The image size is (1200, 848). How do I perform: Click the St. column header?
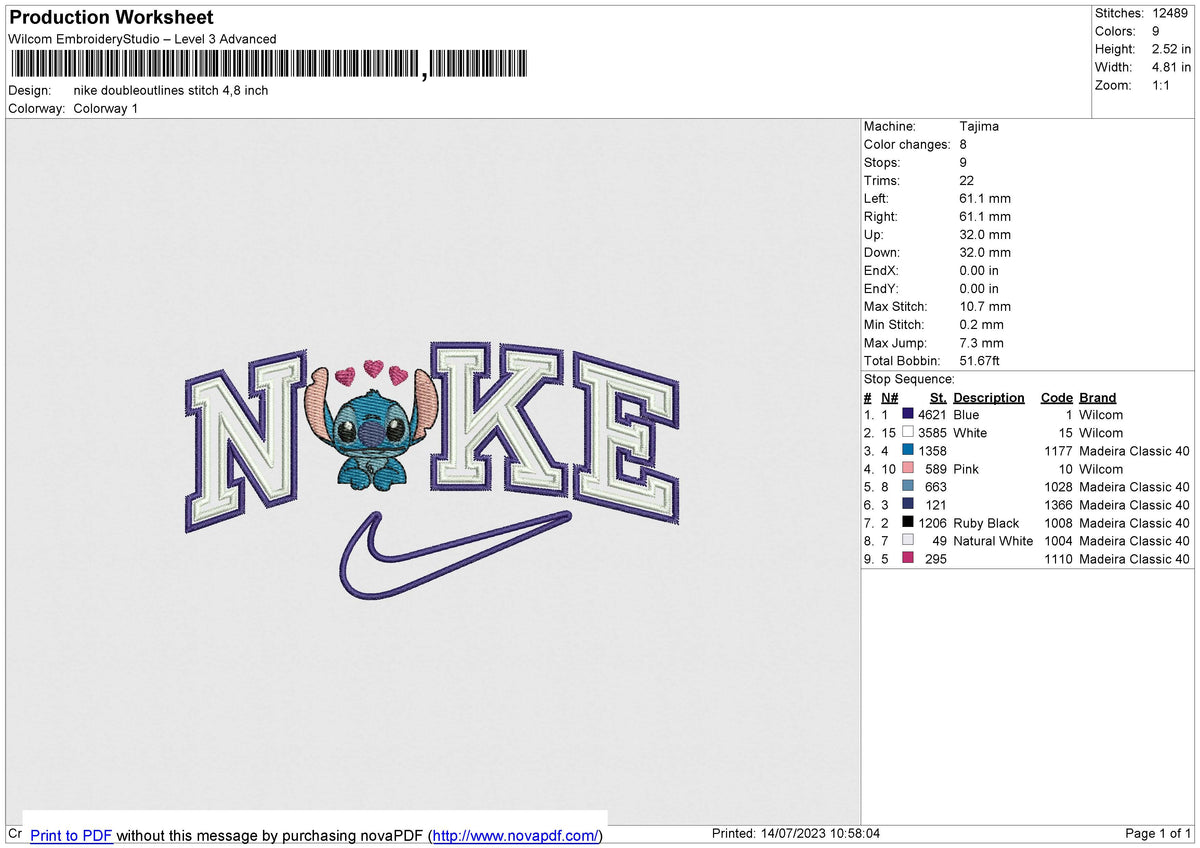[x=938, y=397]
